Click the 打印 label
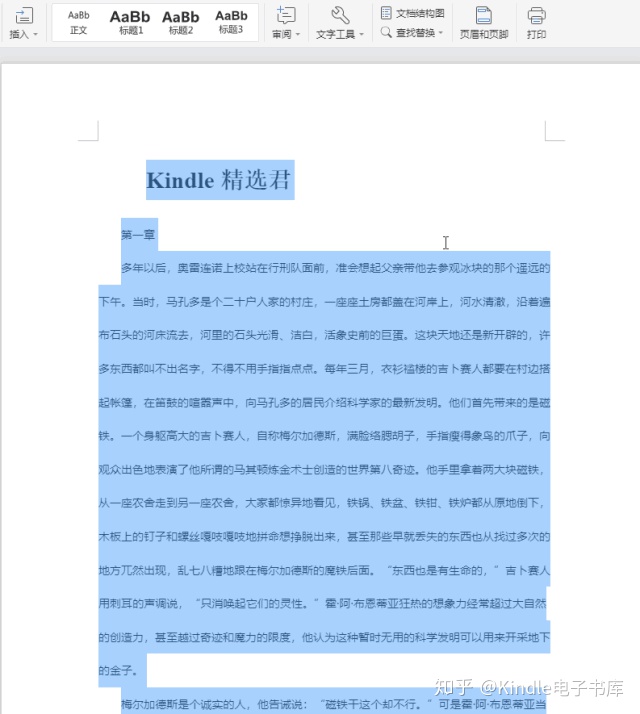The image size is (640, 714). [x=536, y=35]
